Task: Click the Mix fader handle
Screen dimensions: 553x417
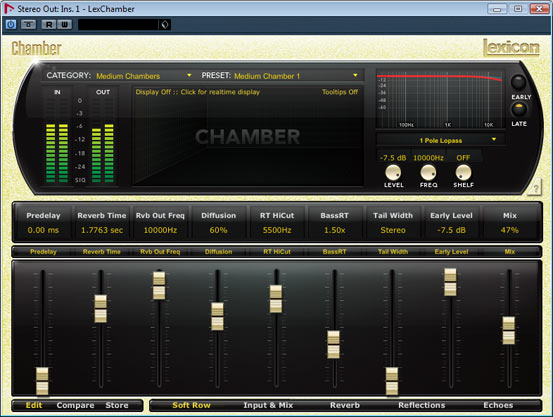Action: tap(509, 331)
